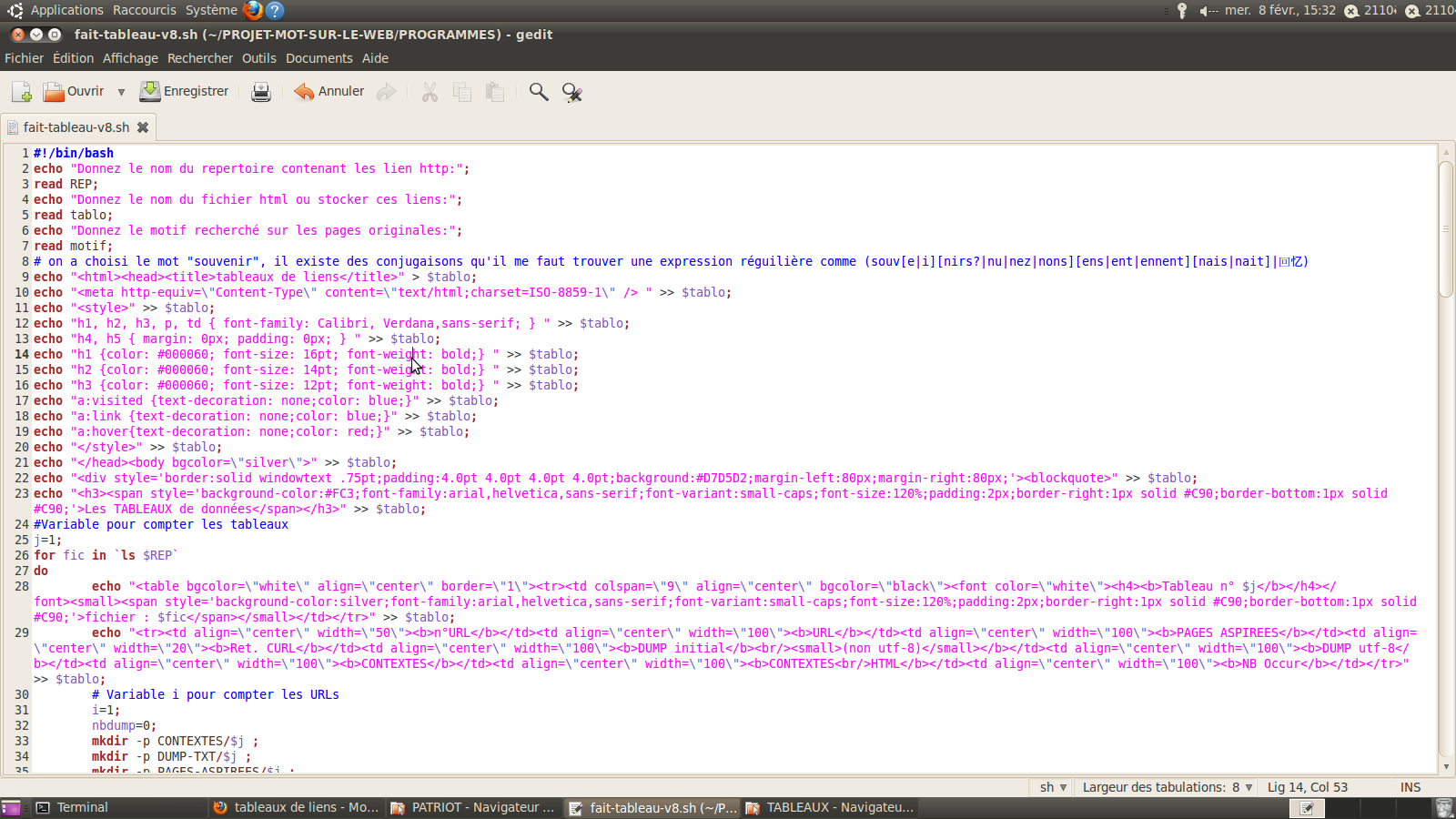Image resolution: width=1456 pixels, height=819 pixels.
Task: Open the sh language selector dropdown
Action: [1053, 787]
